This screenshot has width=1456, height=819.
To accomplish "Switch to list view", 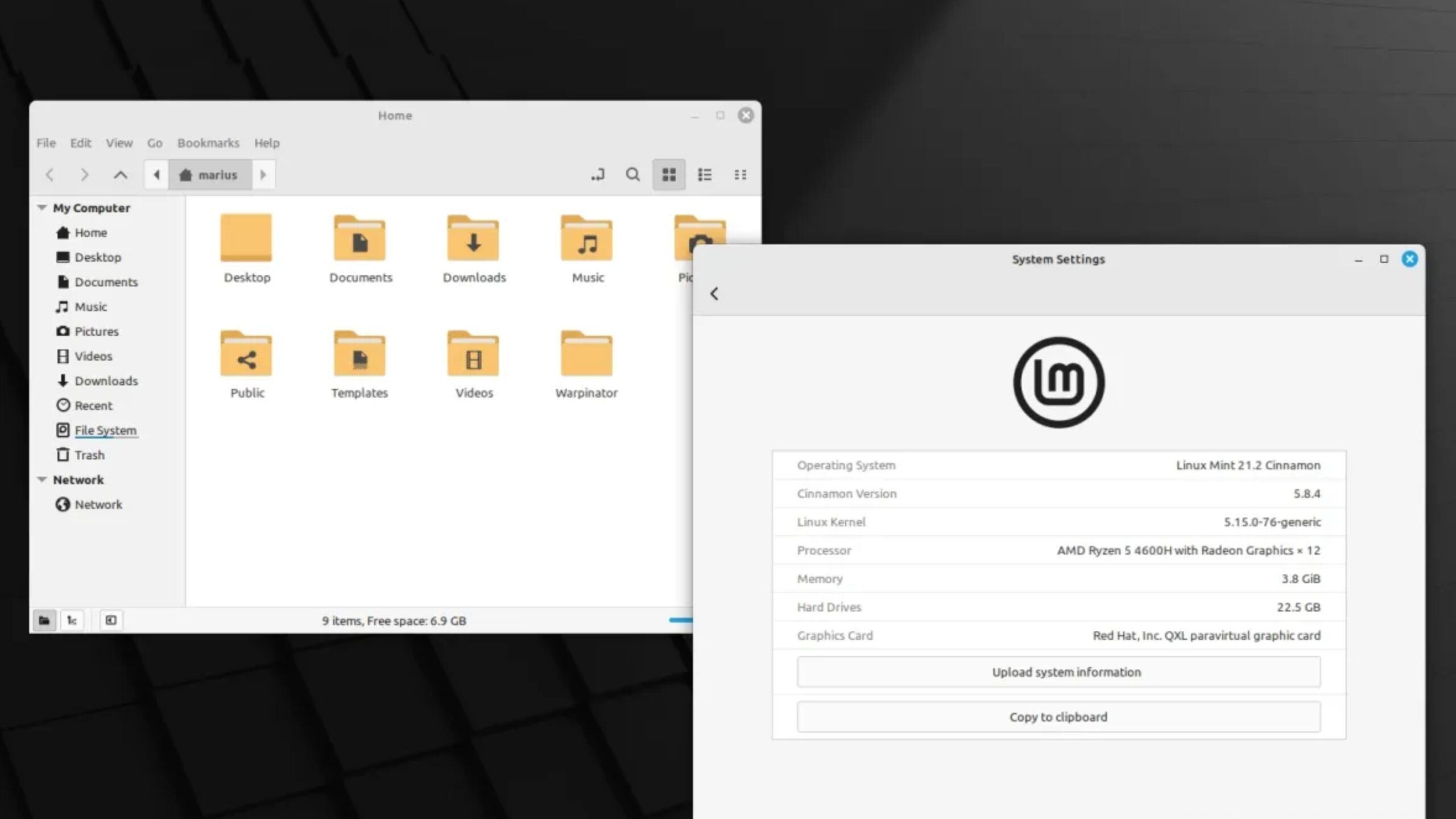I will [x=705, y=175].
